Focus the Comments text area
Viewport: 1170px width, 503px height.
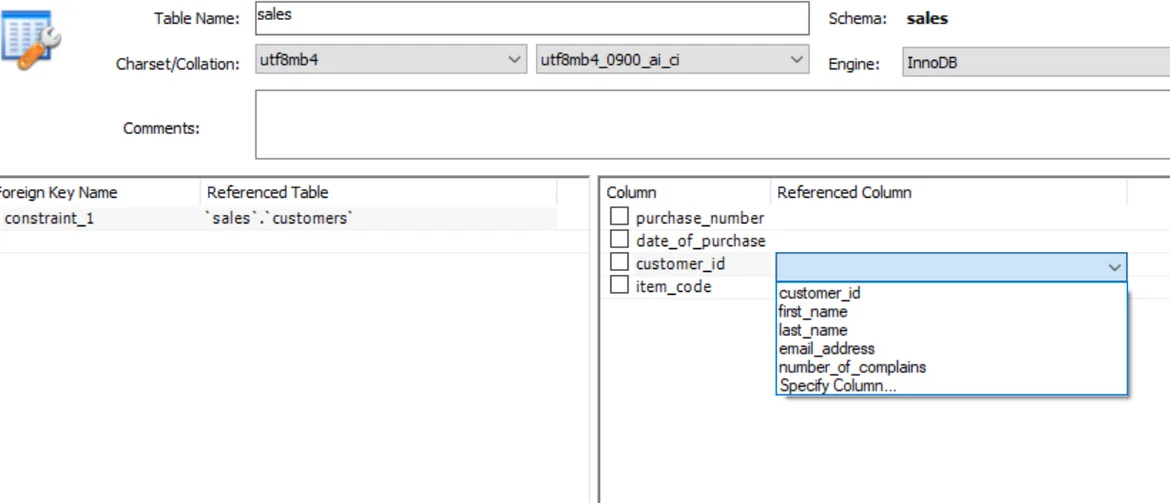tap(711, 125)
